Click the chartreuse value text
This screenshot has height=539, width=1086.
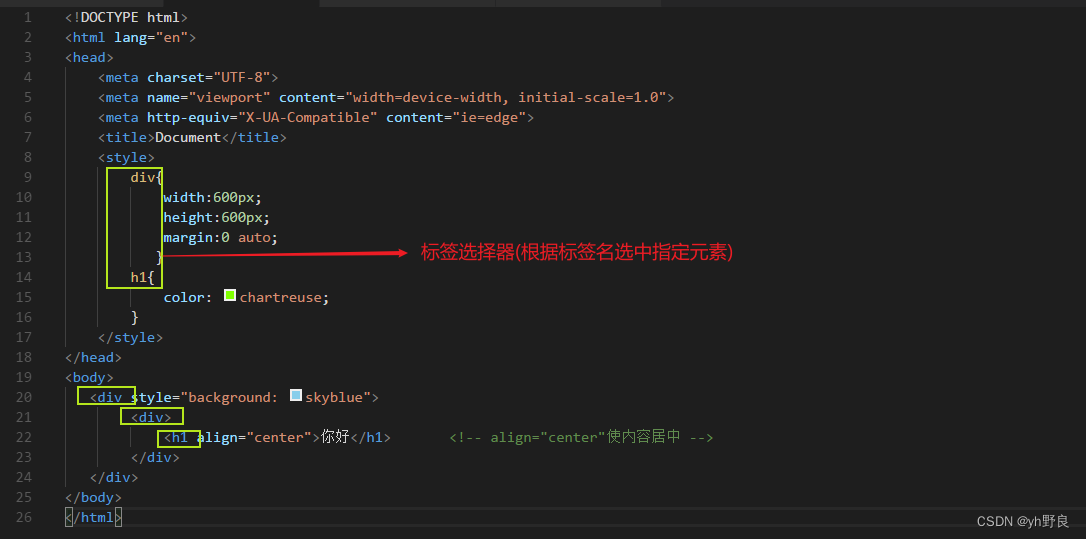pyautogui.click(x=281, y=297)
